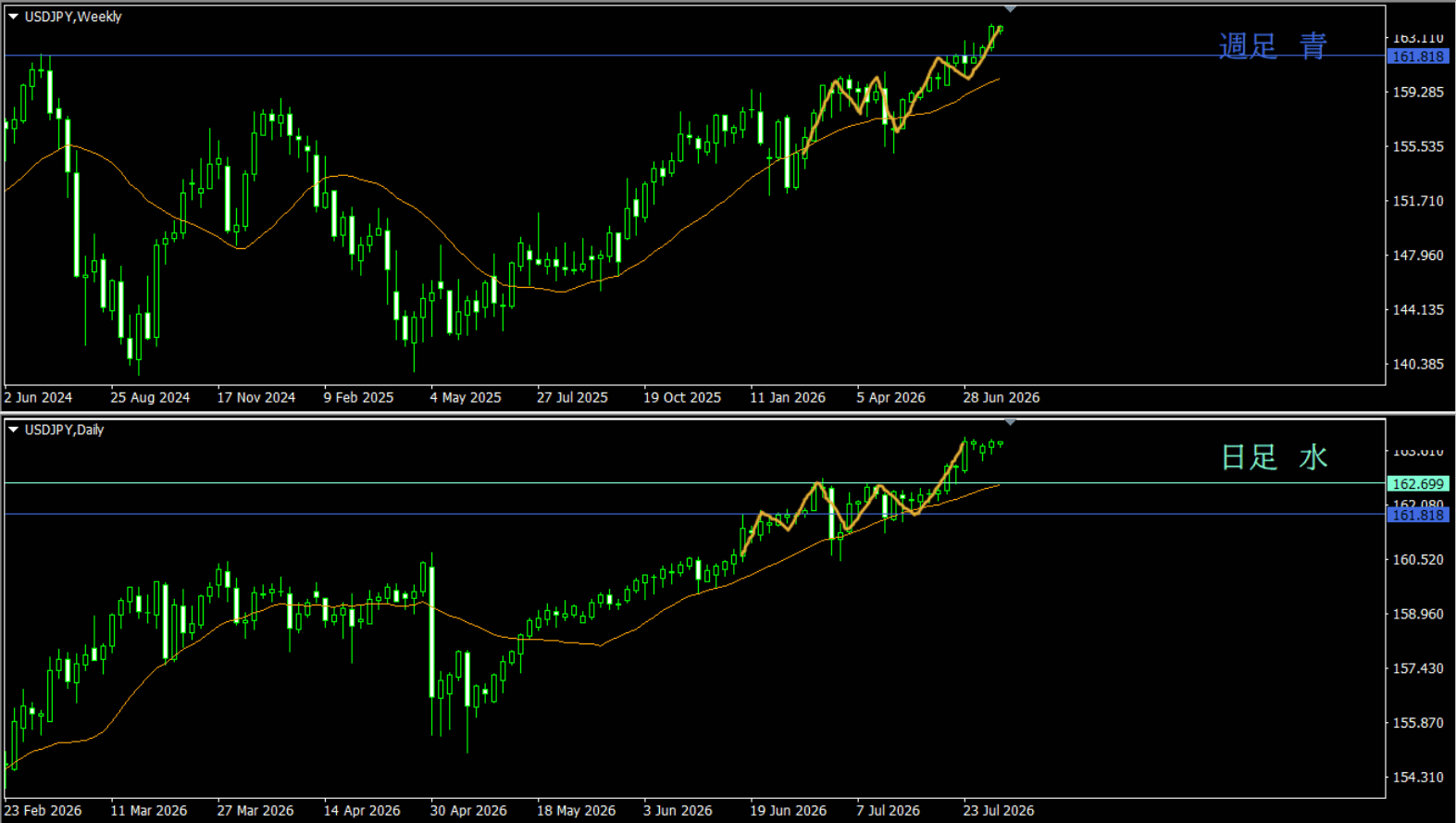Click the 151.710 price scale value

[1418, 201]
